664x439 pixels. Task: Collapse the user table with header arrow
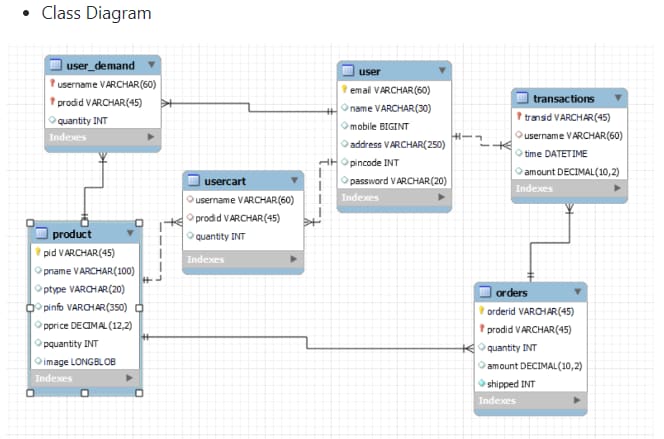tap(441, 72)
